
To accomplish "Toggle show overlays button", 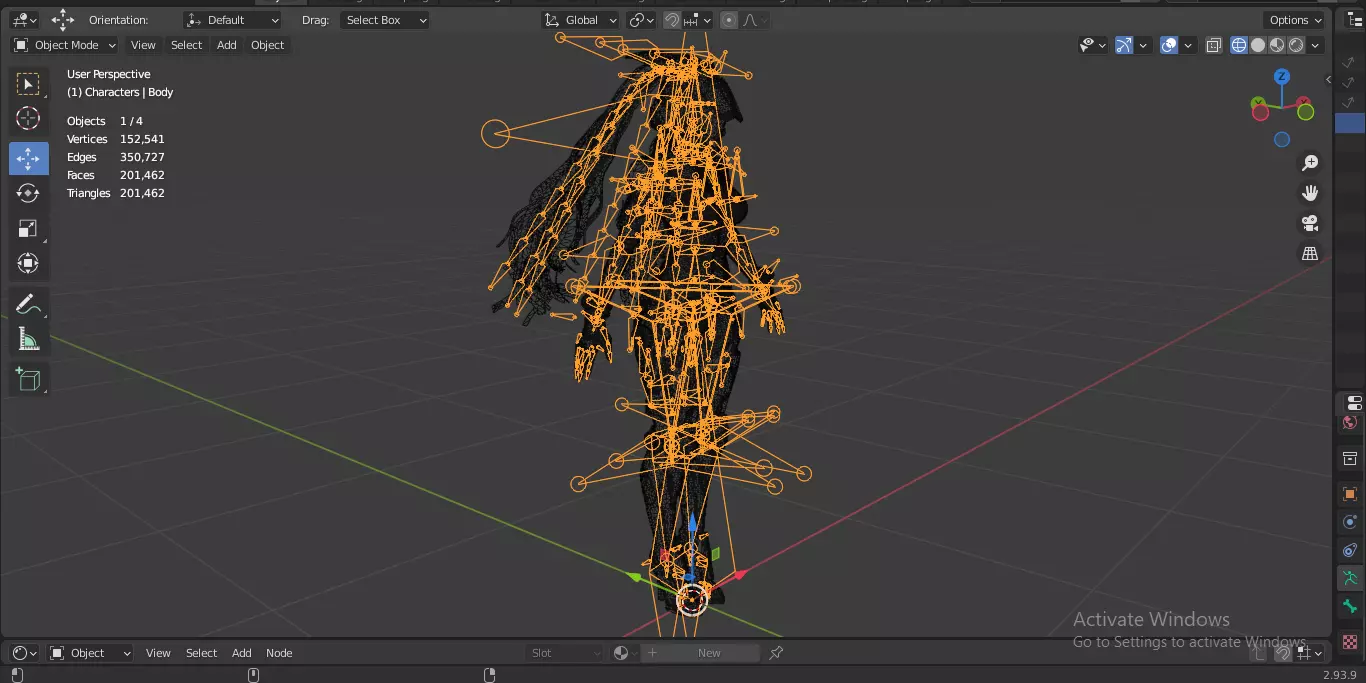I will pos(1169,45).
